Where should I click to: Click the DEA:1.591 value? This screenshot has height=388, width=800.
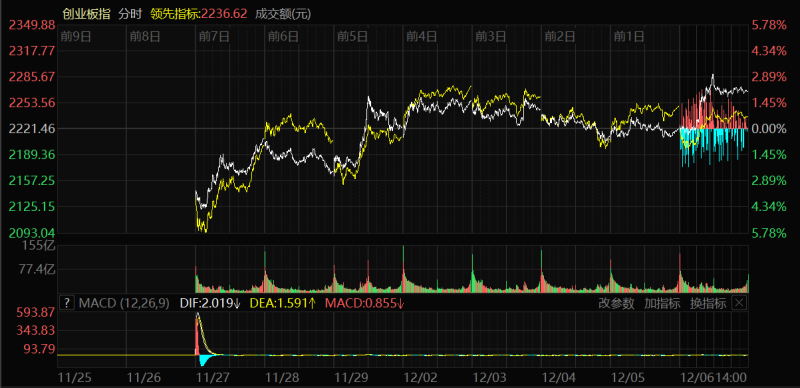283,303
